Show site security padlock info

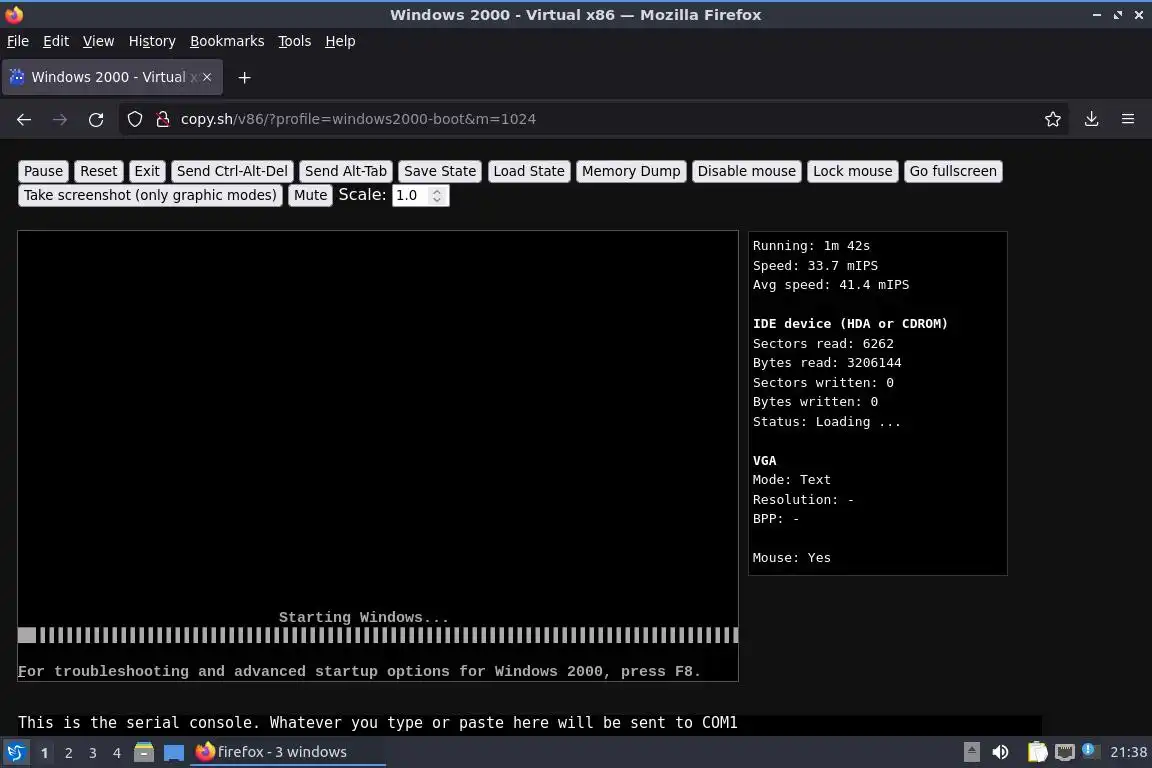tap(163, 119)
